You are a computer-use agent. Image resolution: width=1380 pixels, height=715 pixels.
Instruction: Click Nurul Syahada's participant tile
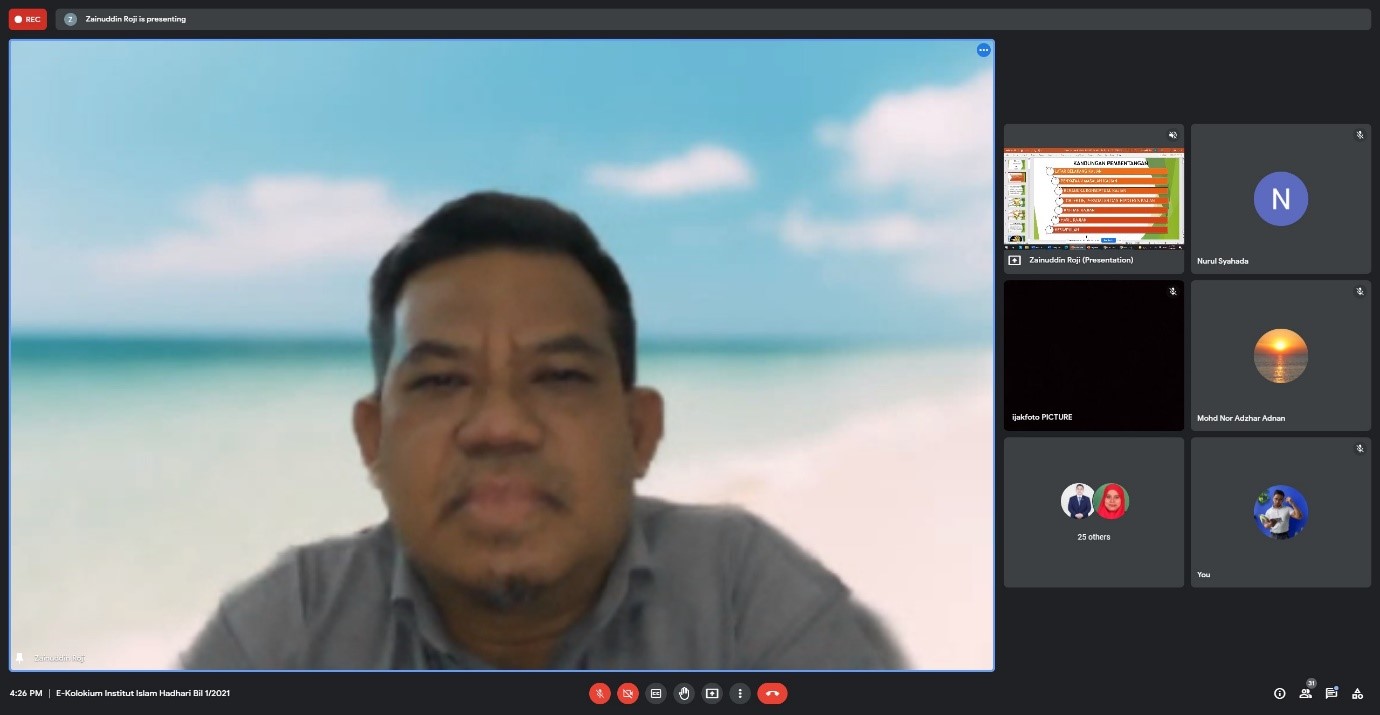coord(1280,199)
